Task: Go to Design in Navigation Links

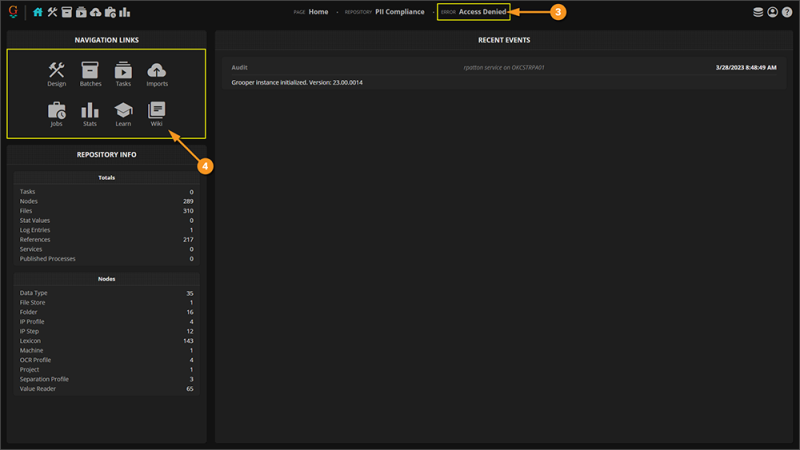Action: [57, 74]
